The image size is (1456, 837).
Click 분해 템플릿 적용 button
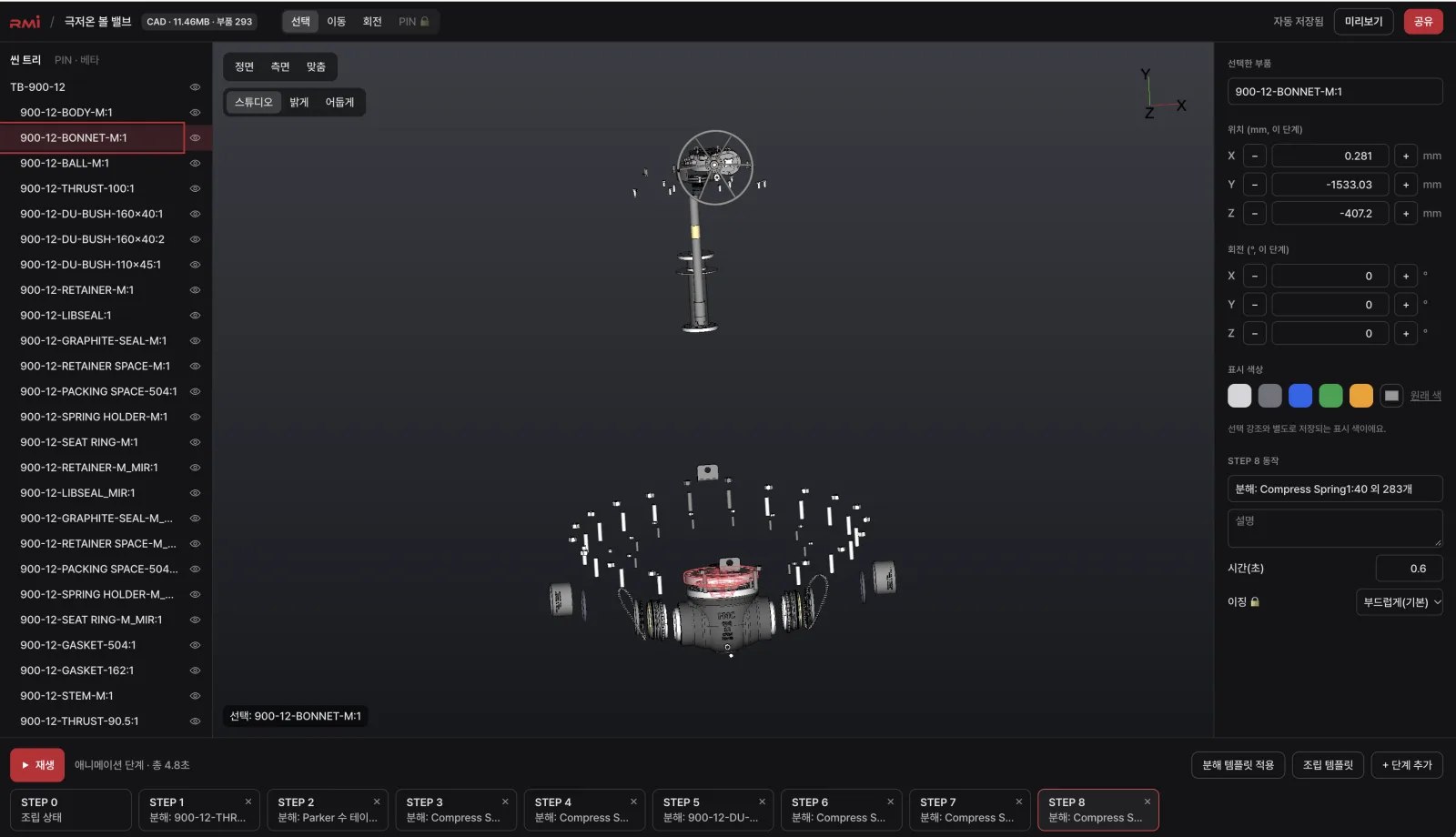pyautogui.click(x=1238, y=765)
